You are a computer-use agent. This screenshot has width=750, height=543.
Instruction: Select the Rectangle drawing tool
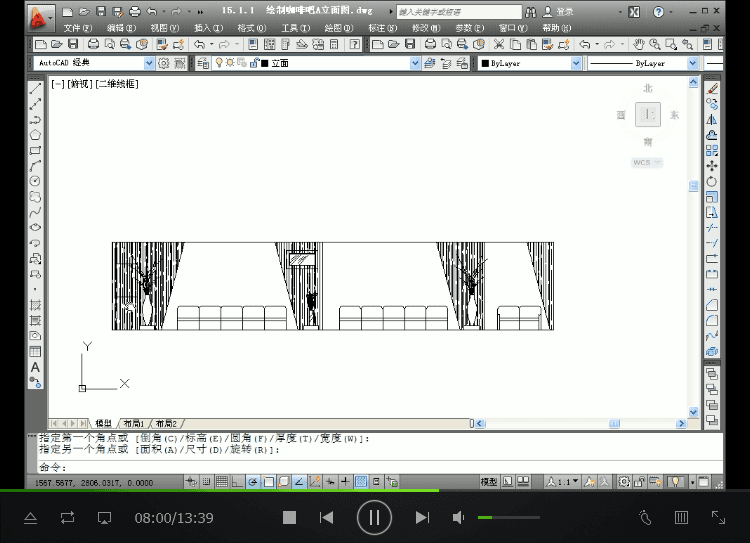point(35,150)
